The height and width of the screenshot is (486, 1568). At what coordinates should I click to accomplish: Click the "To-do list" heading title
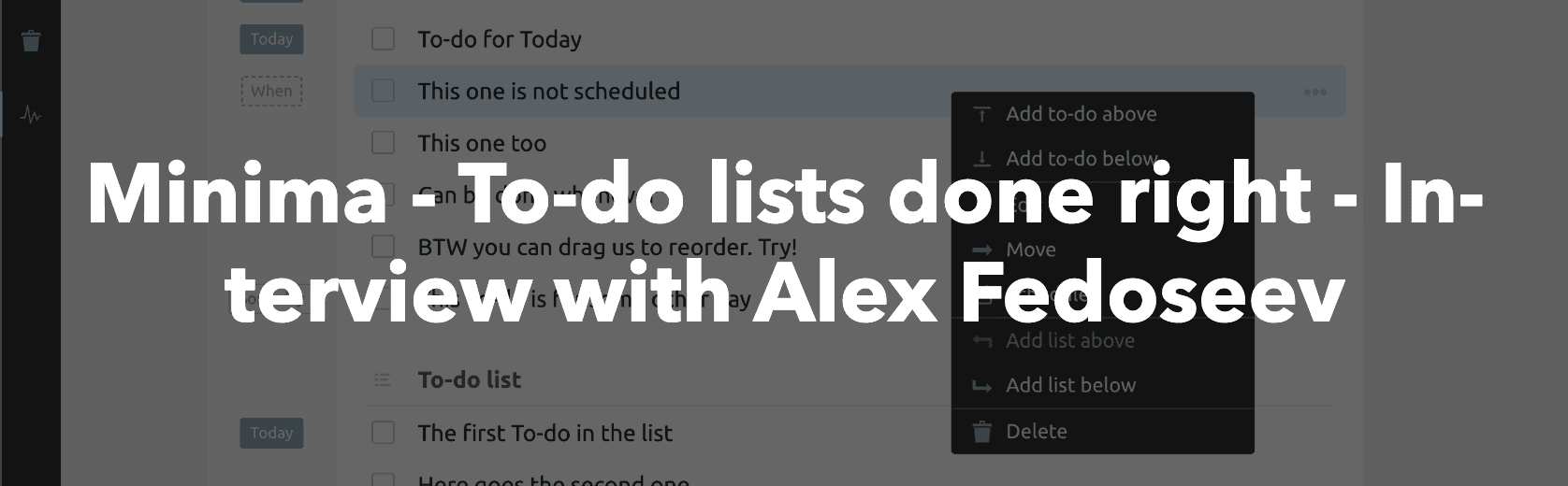tap(469, 379)
